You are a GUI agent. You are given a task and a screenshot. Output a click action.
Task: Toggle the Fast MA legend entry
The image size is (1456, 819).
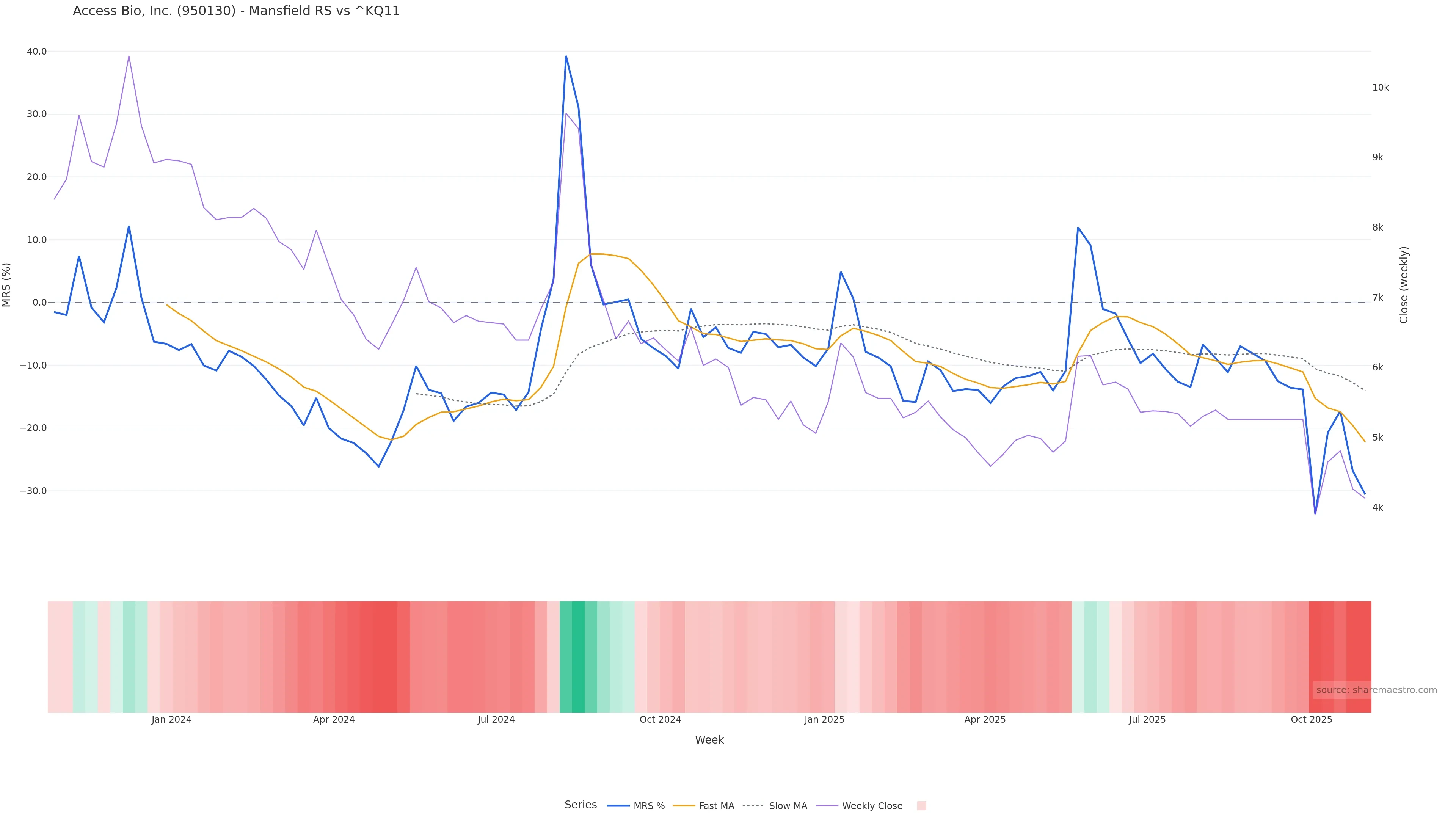[x=716, y=806]
